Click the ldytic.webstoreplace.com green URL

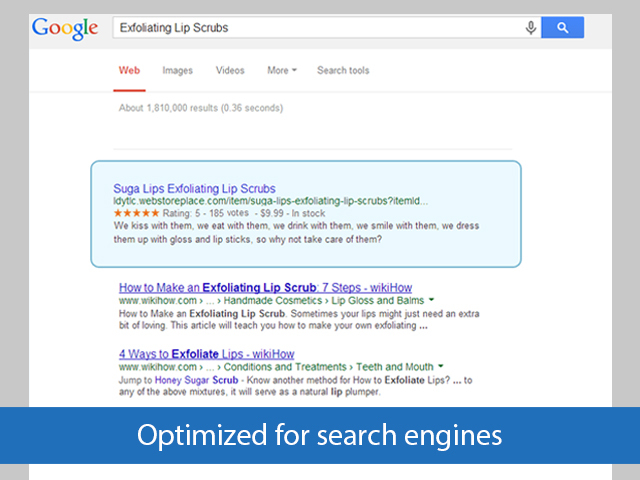[x=271, y=201]
